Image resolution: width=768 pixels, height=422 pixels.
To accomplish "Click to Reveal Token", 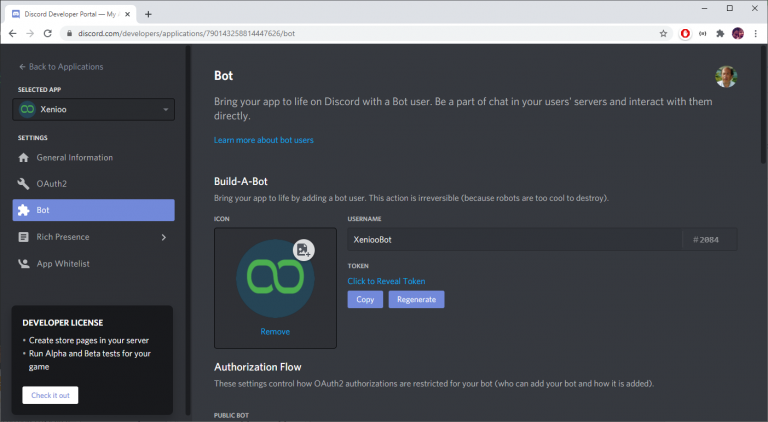I will [x=386, y=281].
